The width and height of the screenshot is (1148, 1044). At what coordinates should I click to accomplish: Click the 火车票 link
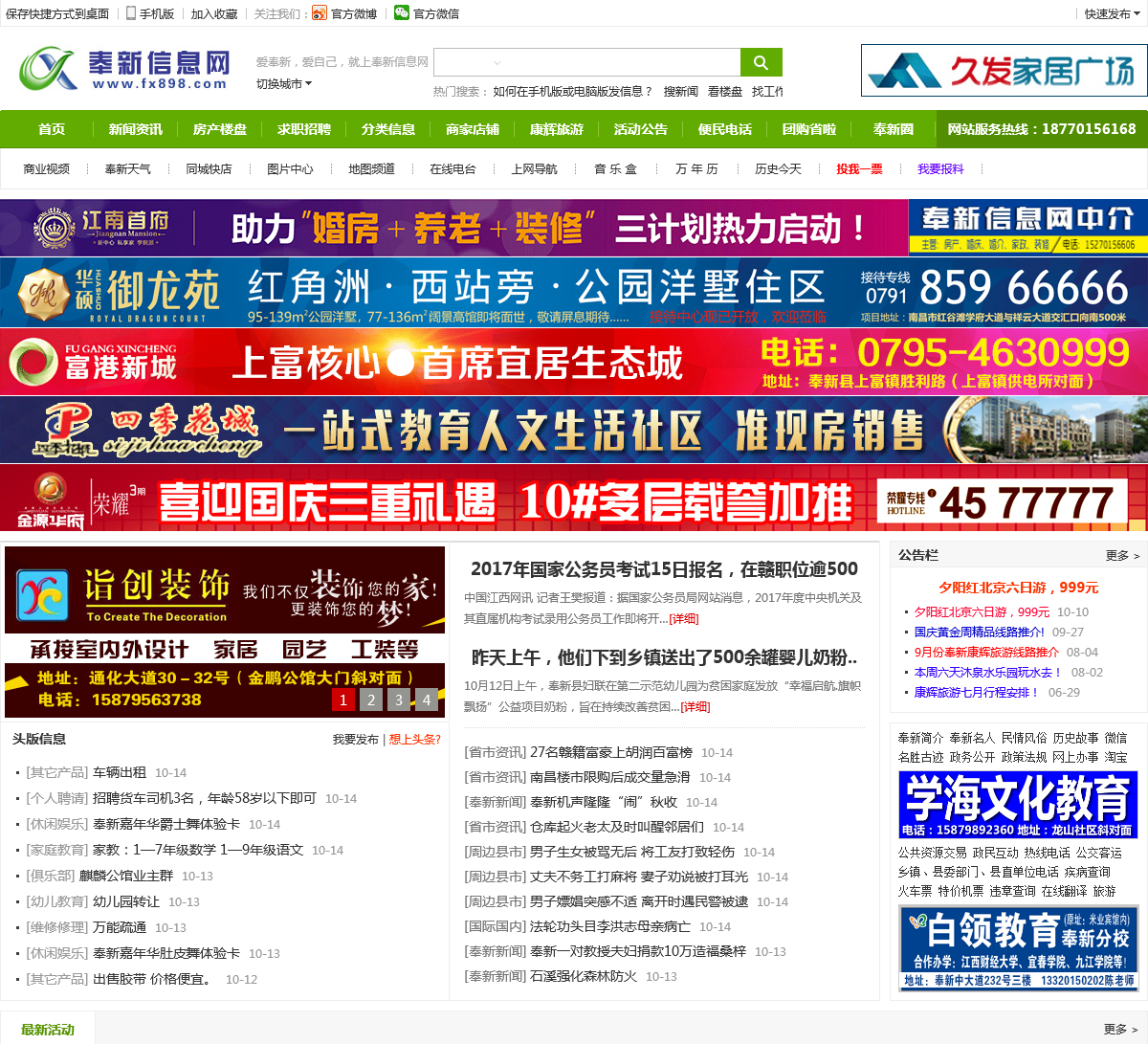(915, 891)
